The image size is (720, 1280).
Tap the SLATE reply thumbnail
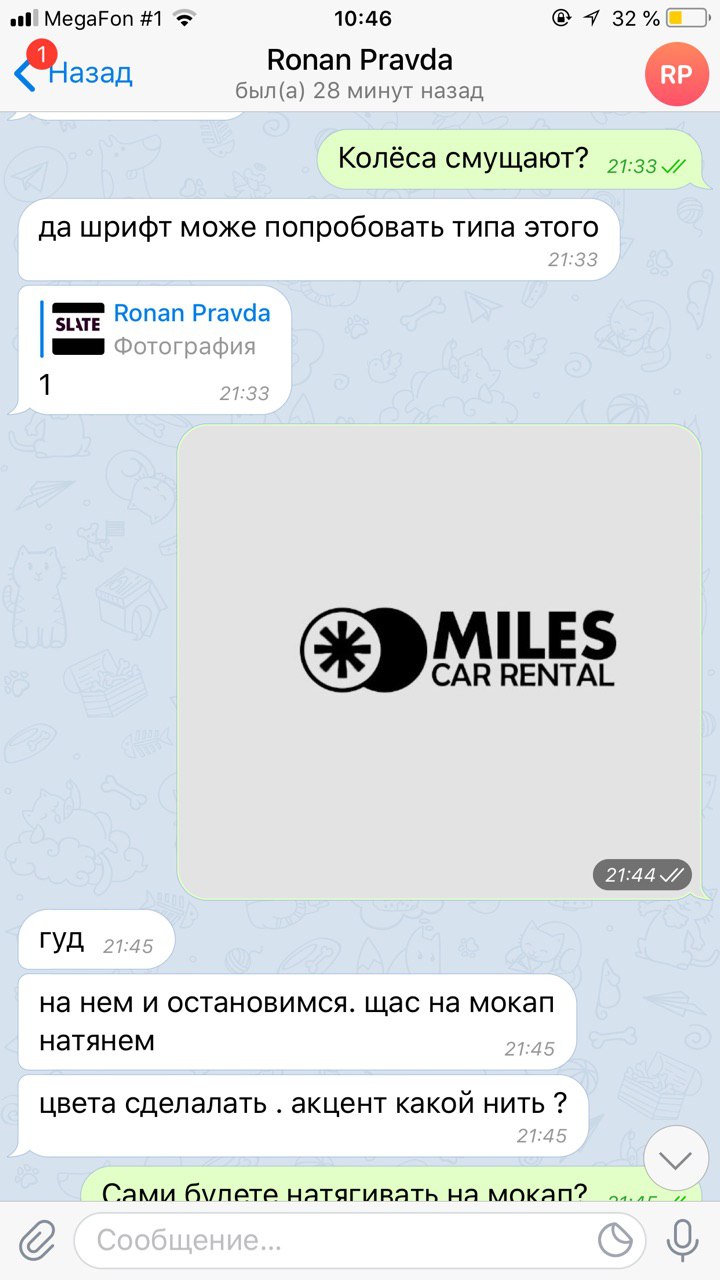pos(78,329)
